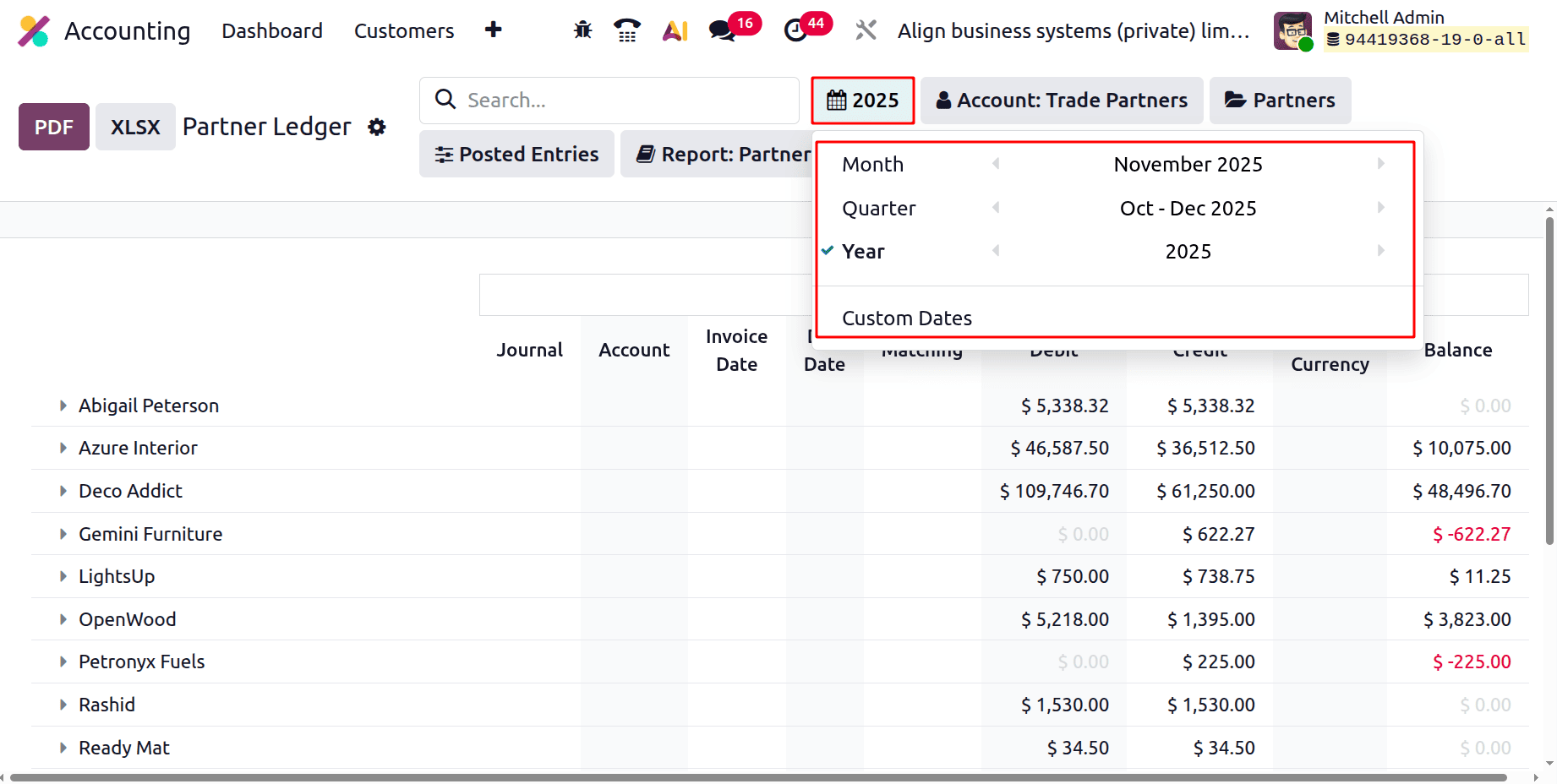Select the checked Year period option
Image resolution: width=1557 pixels, height=784 pixels.
click(862, 251)
